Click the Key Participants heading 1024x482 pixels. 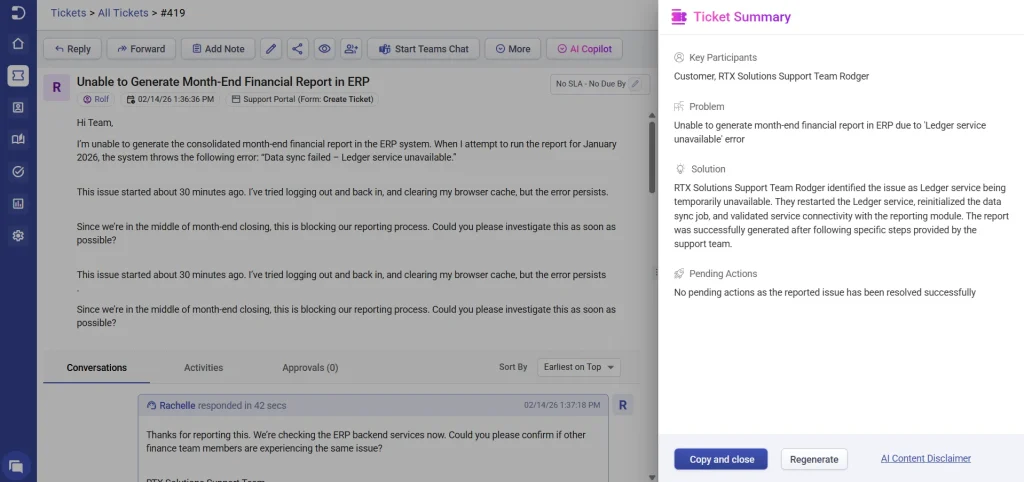[x=723, y=57]
